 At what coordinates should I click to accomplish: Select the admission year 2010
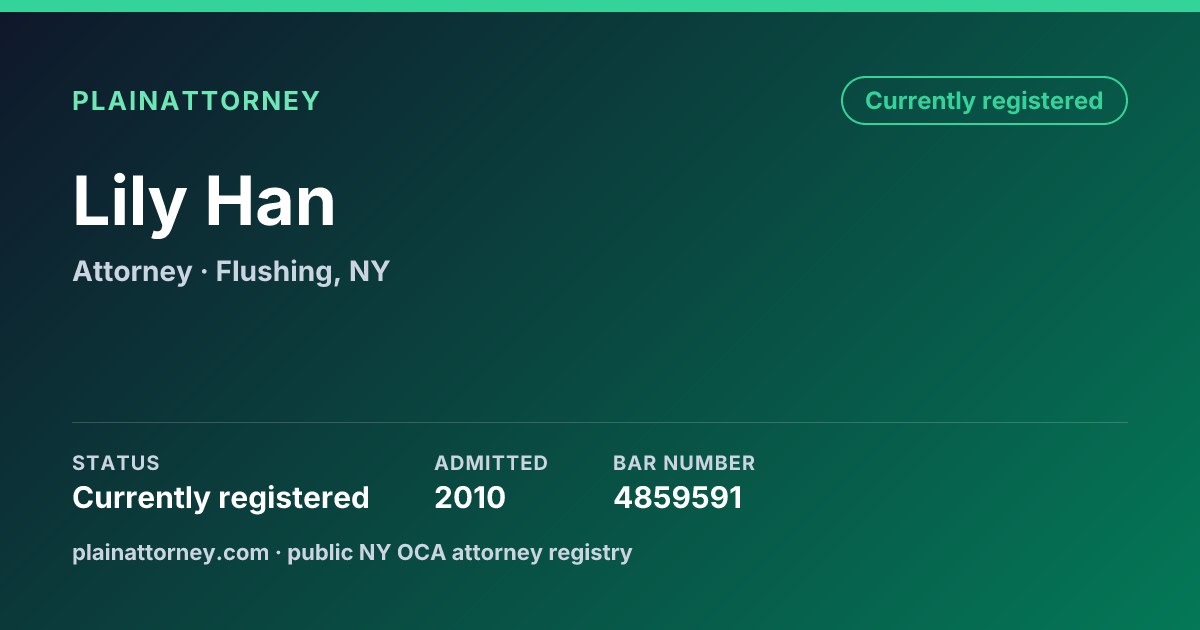pos(470,497)
